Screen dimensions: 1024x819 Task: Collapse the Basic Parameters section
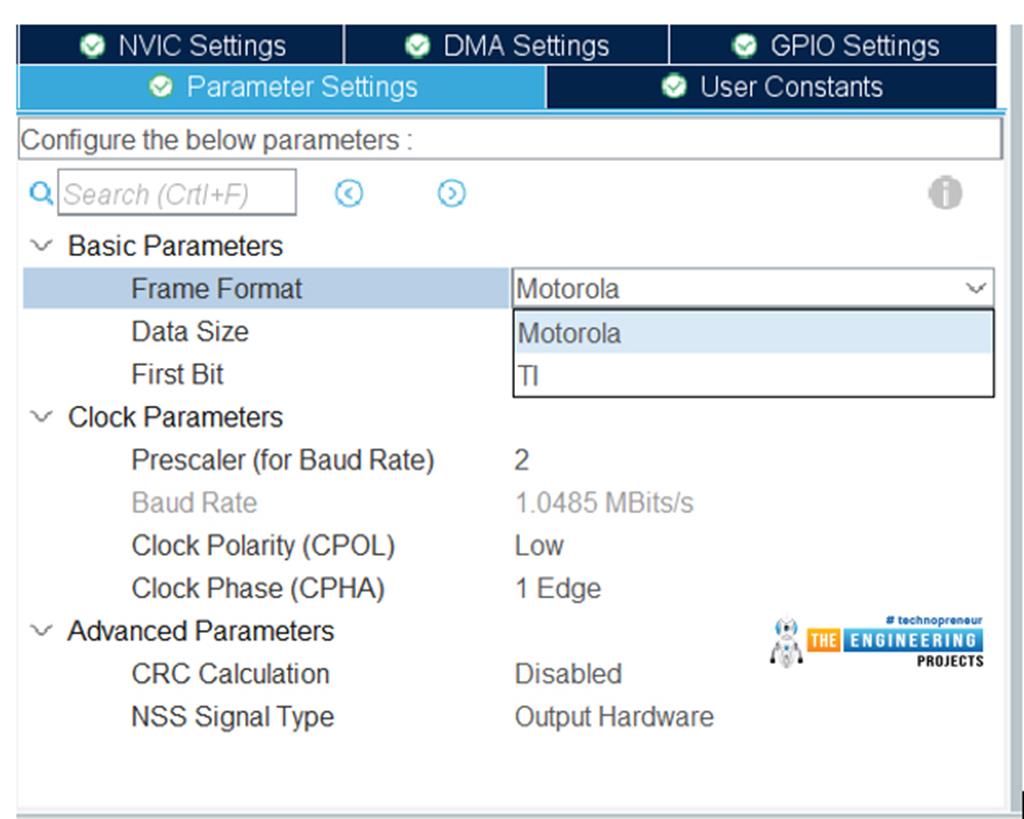pyautogui.click(x=40, y=245)
